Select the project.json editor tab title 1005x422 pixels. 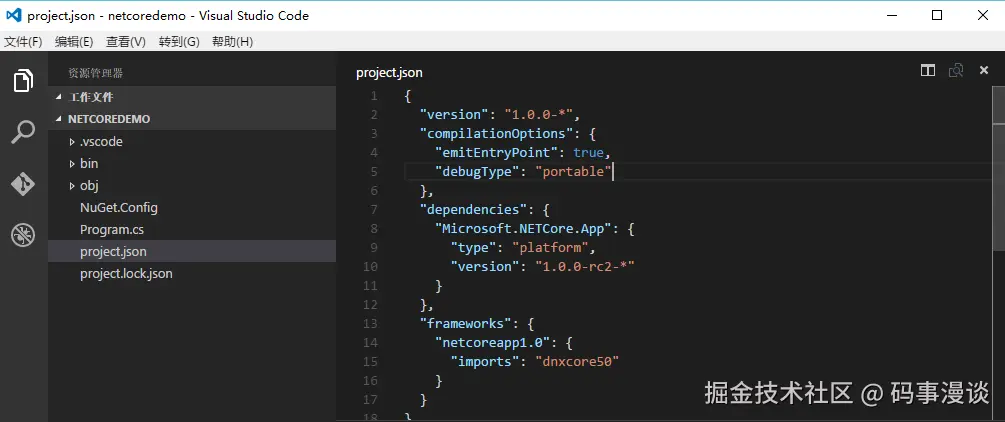tap(389, 73)
